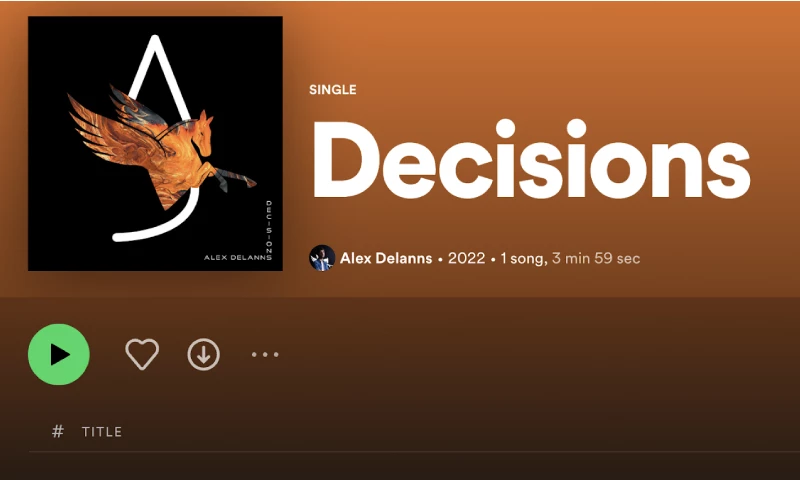Open the three-dots more options menu
The image size is (800, 480).
[265, 355]
